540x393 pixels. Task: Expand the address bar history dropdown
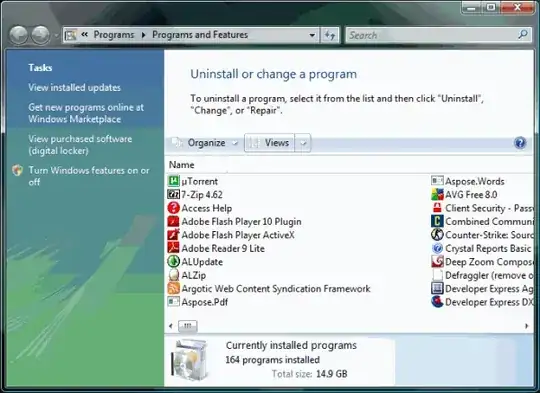pyautogui.click(x=312, y=35)
